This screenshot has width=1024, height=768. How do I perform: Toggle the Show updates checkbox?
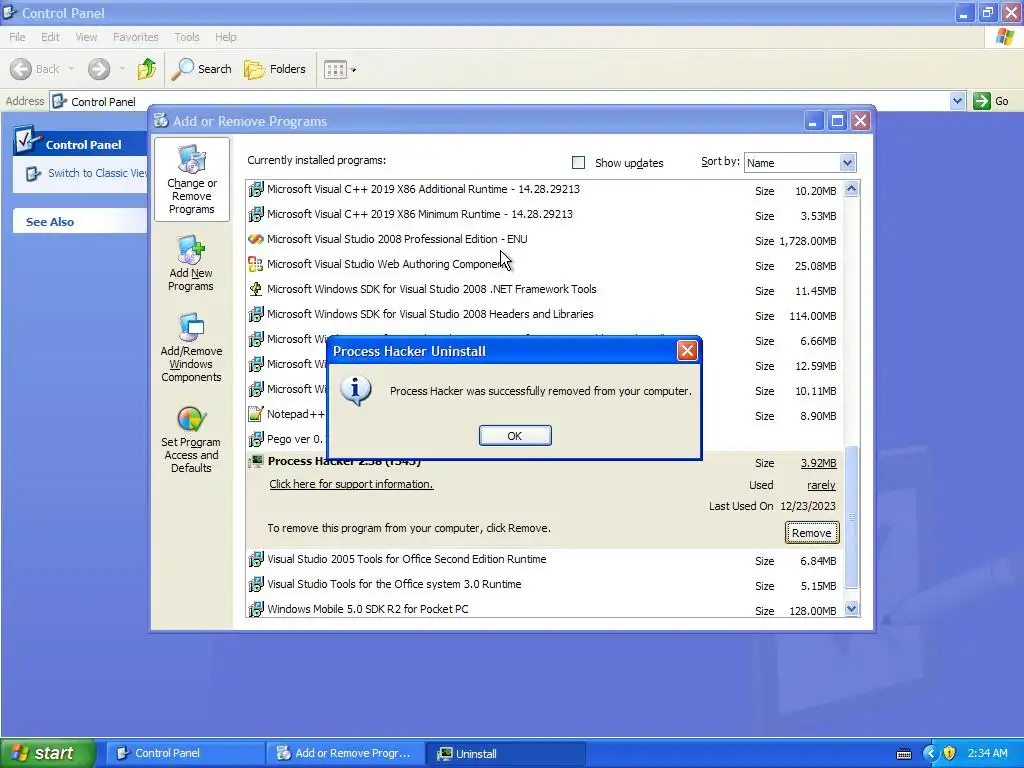(578, 163)
